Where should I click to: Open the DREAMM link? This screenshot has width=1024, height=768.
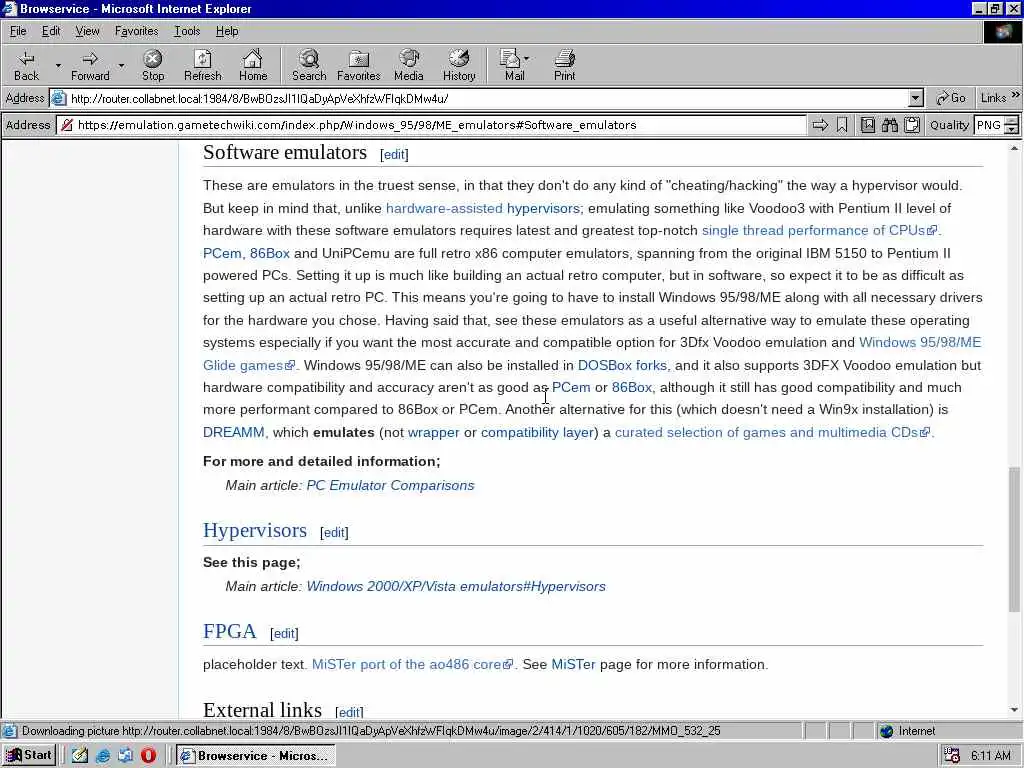[x=234, y=432]
